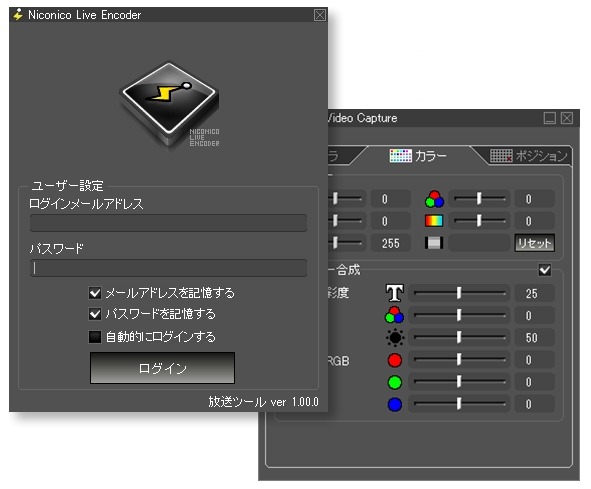Click the red channel circle icon
This screenshot has width=591, height=489.
click(x=395, y=360)
